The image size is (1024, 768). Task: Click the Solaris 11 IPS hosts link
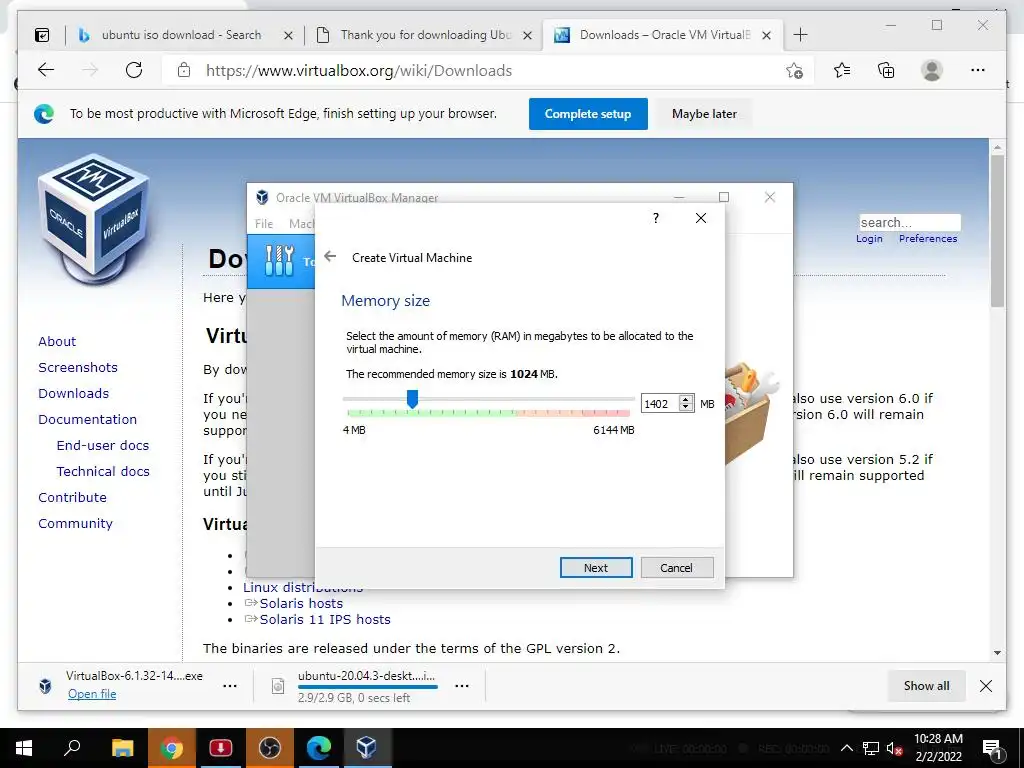tap(325, 619)
